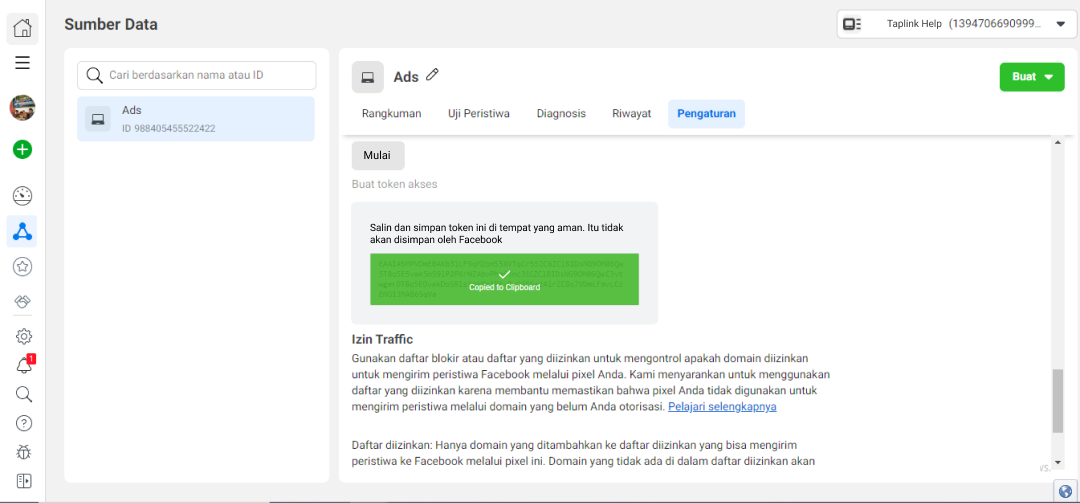Open the partner integrations handshake icon
This screenshot has height=503, width=1080.
pos(23,302)
